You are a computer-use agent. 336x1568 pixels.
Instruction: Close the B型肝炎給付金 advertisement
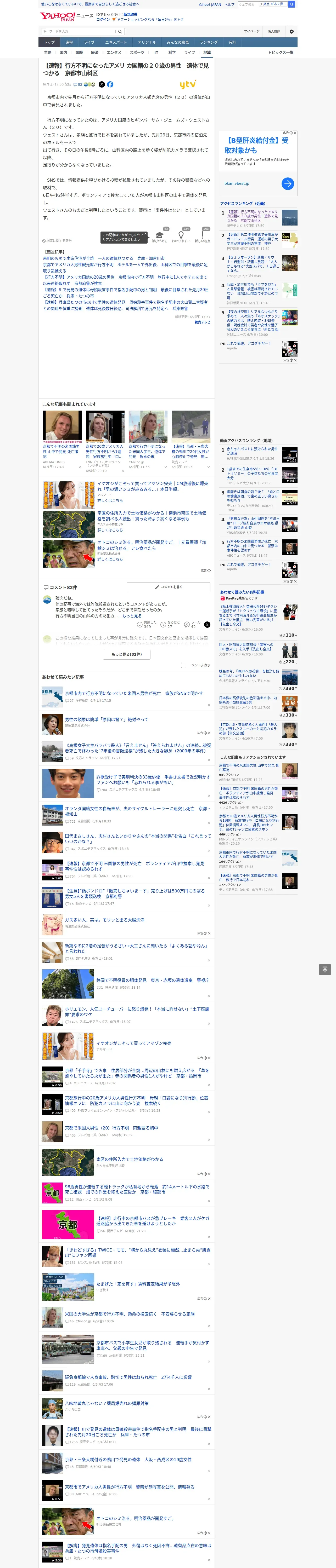pos(295,133)
